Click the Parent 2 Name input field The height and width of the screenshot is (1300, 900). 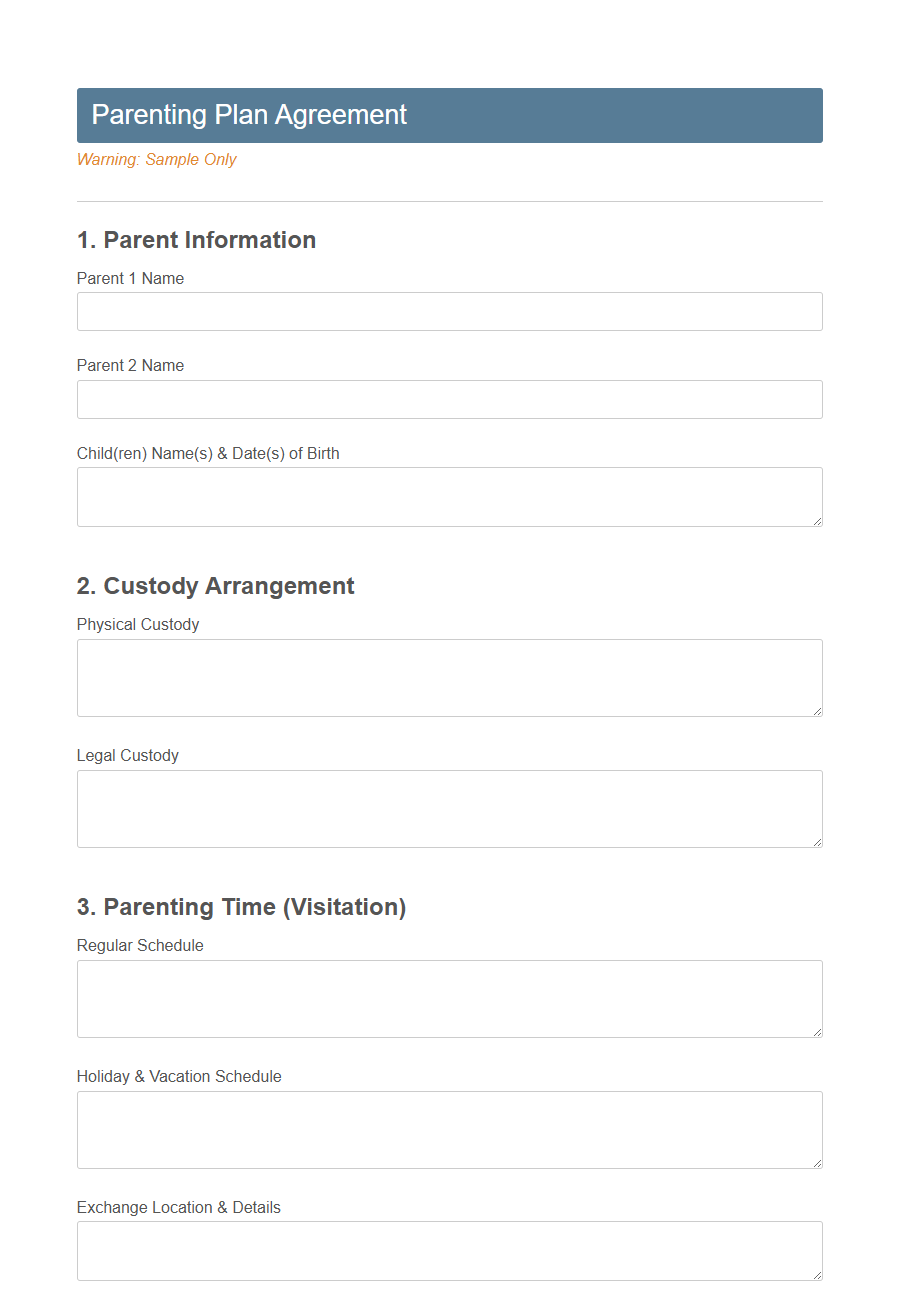pos(449,399)
